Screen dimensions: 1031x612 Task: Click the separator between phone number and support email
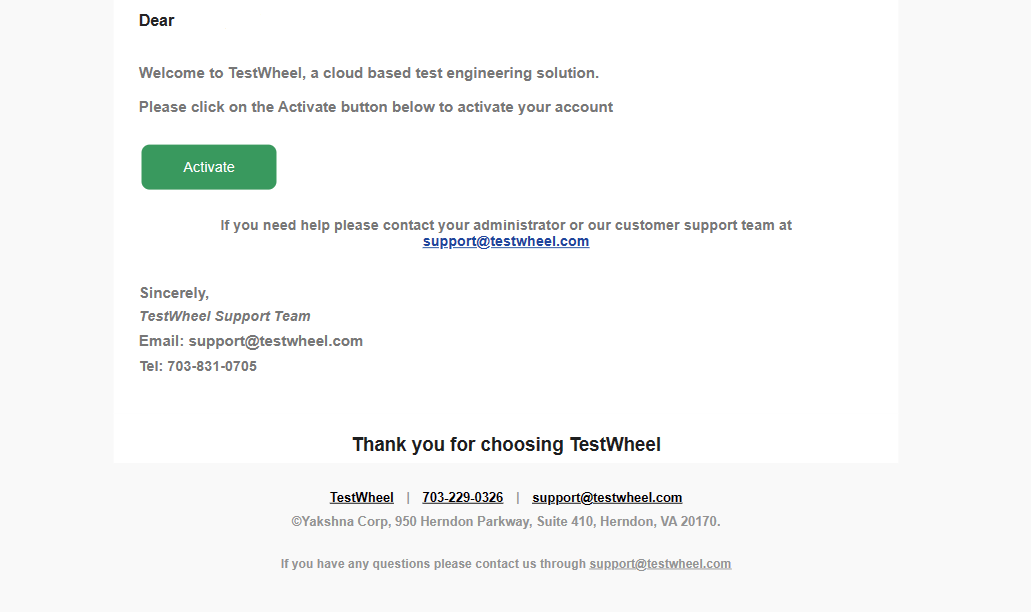point(518,497)
